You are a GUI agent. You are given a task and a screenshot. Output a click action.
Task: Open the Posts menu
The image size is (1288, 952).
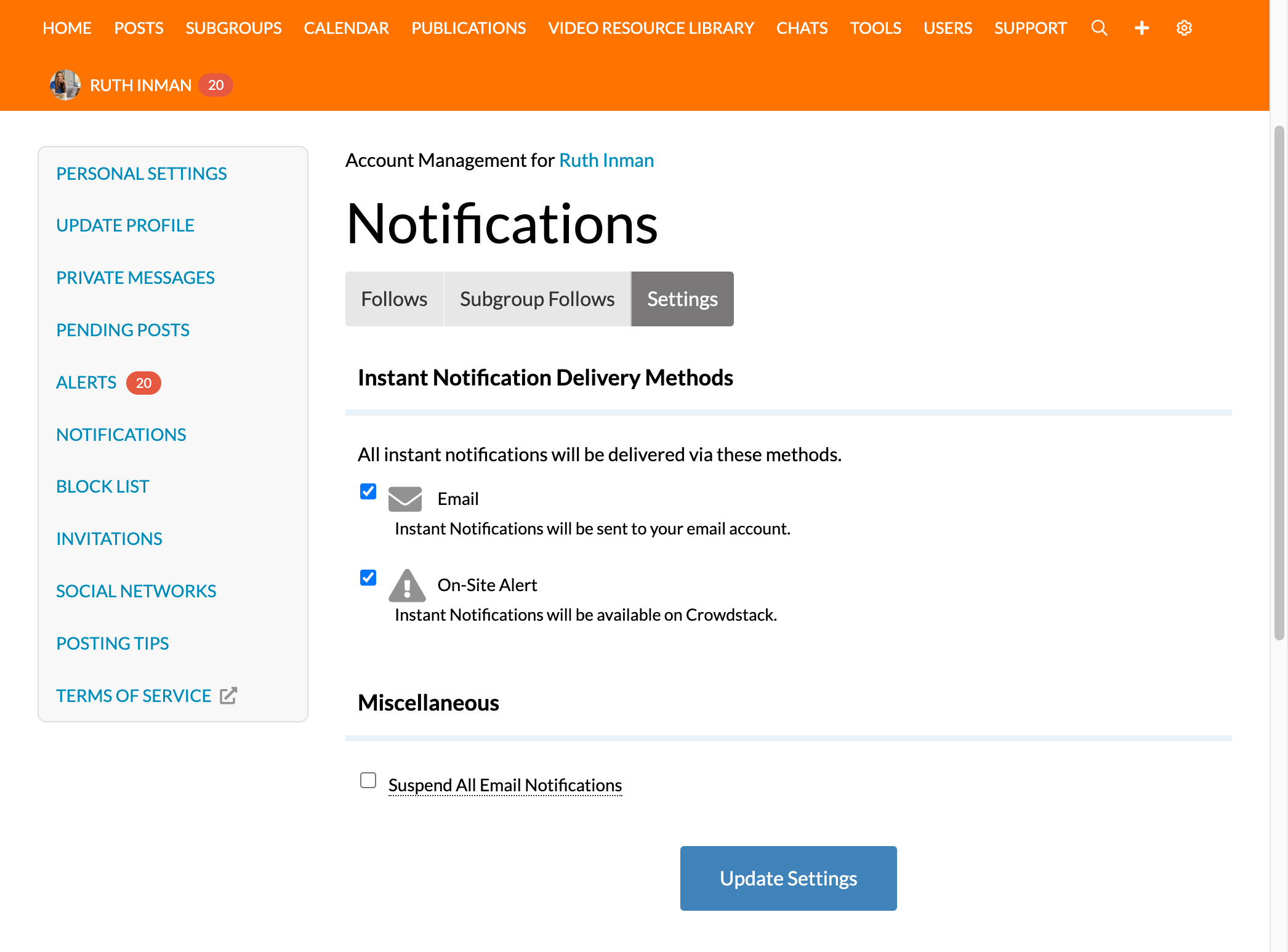(139, 28)
